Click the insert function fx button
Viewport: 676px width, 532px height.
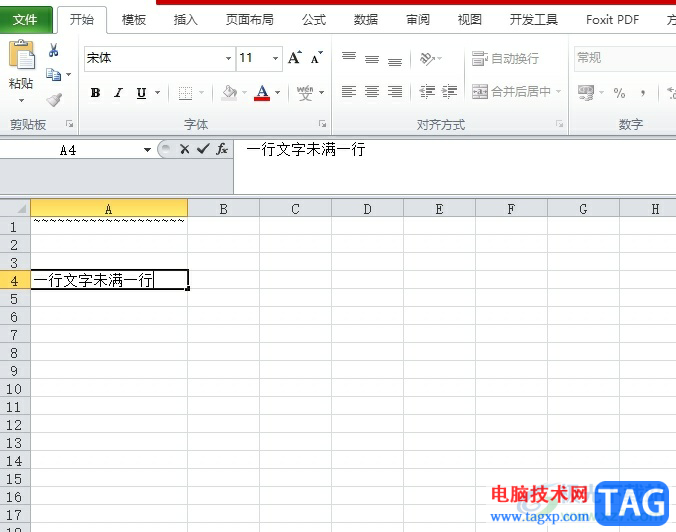click(222, 149)
